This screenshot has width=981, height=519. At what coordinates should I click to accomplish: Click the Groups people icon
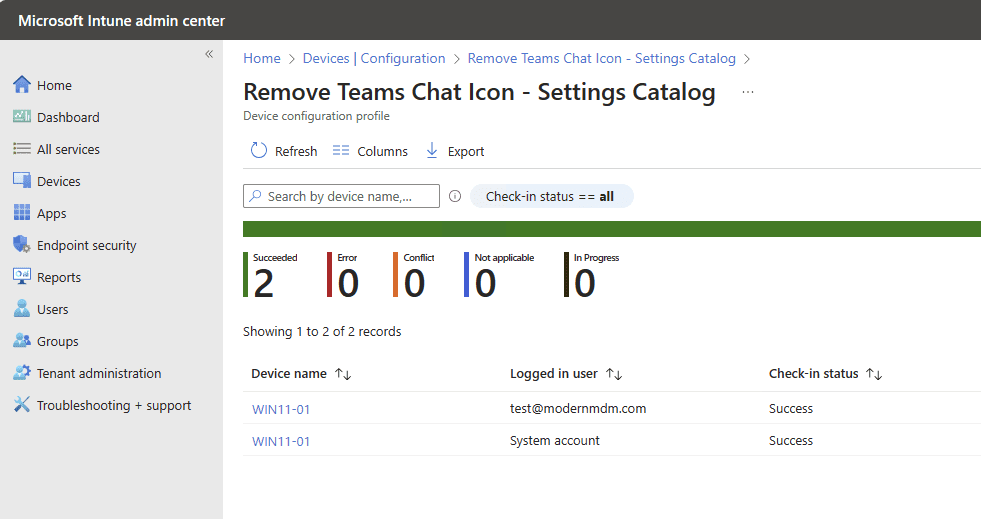(x=22, y=340)
